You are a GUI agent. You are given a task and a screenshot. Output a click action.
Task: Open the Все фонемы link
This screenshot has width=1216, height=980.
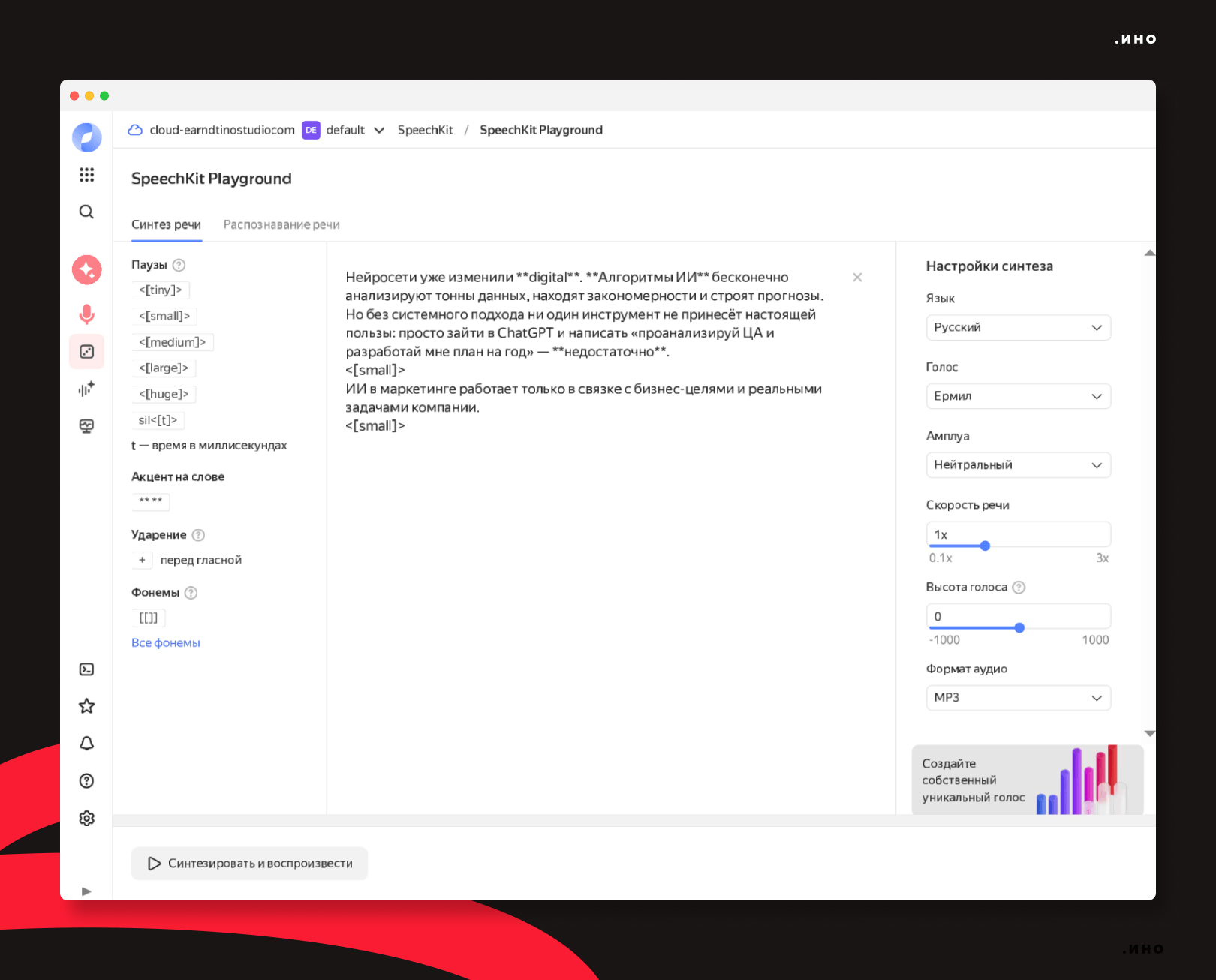(x=166, y=643)
